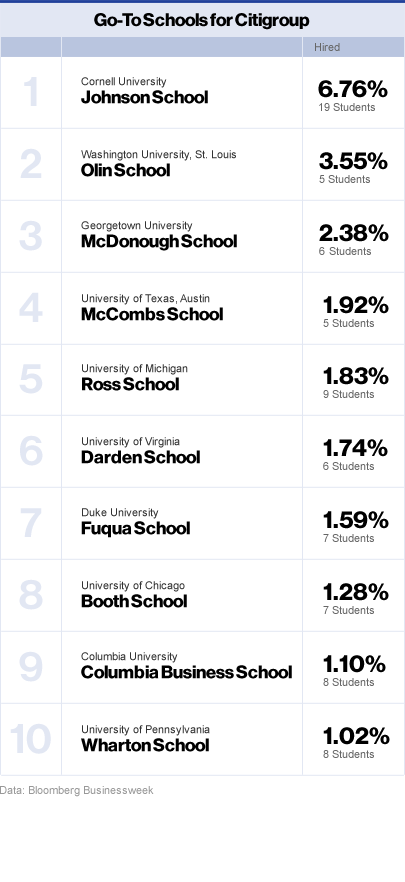
Task: Select the 3.55% hired value
Action: [353, 161]
